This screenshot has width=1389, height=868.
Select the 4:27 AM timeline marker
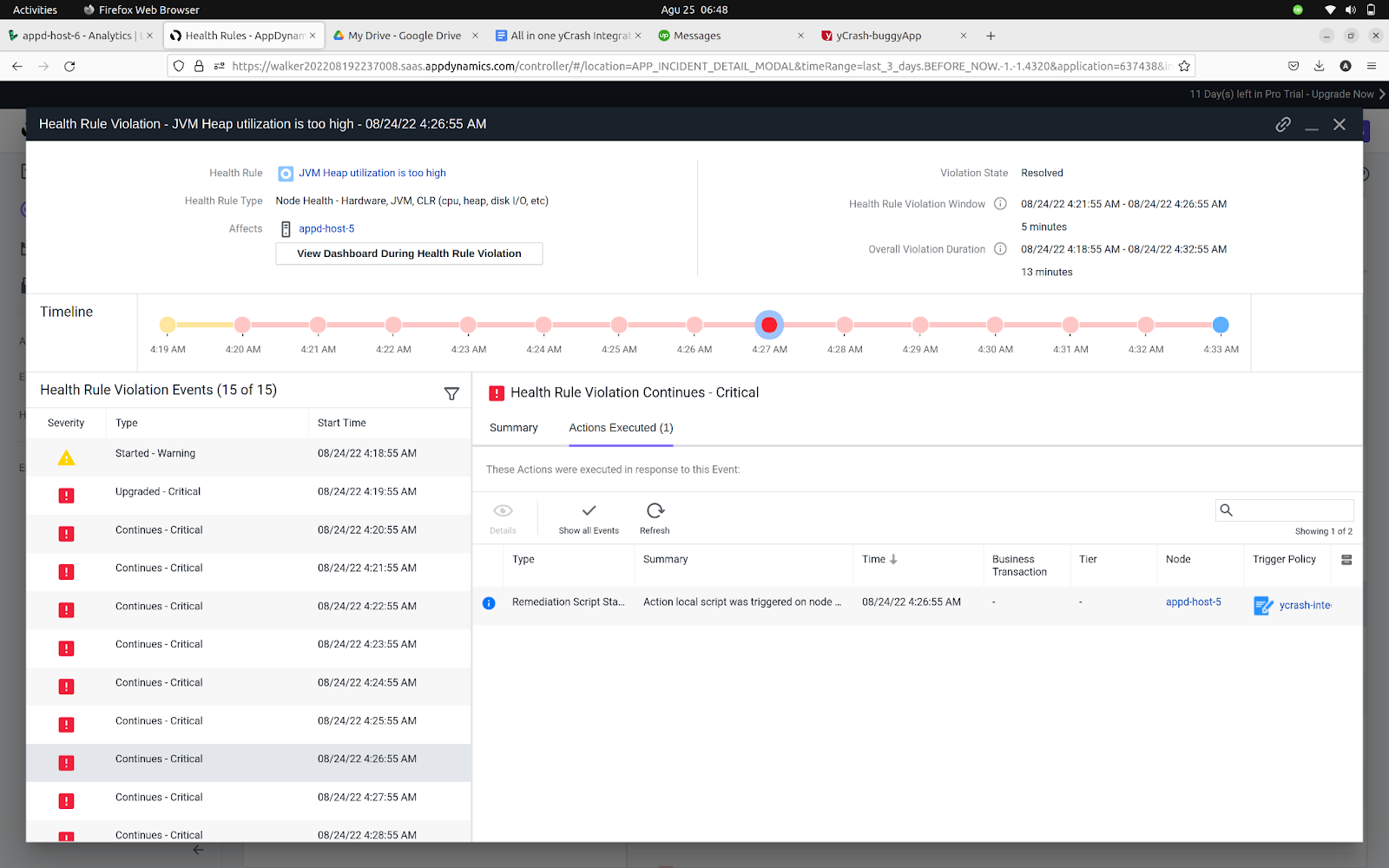pyautogui.click(x=769, y=325)
